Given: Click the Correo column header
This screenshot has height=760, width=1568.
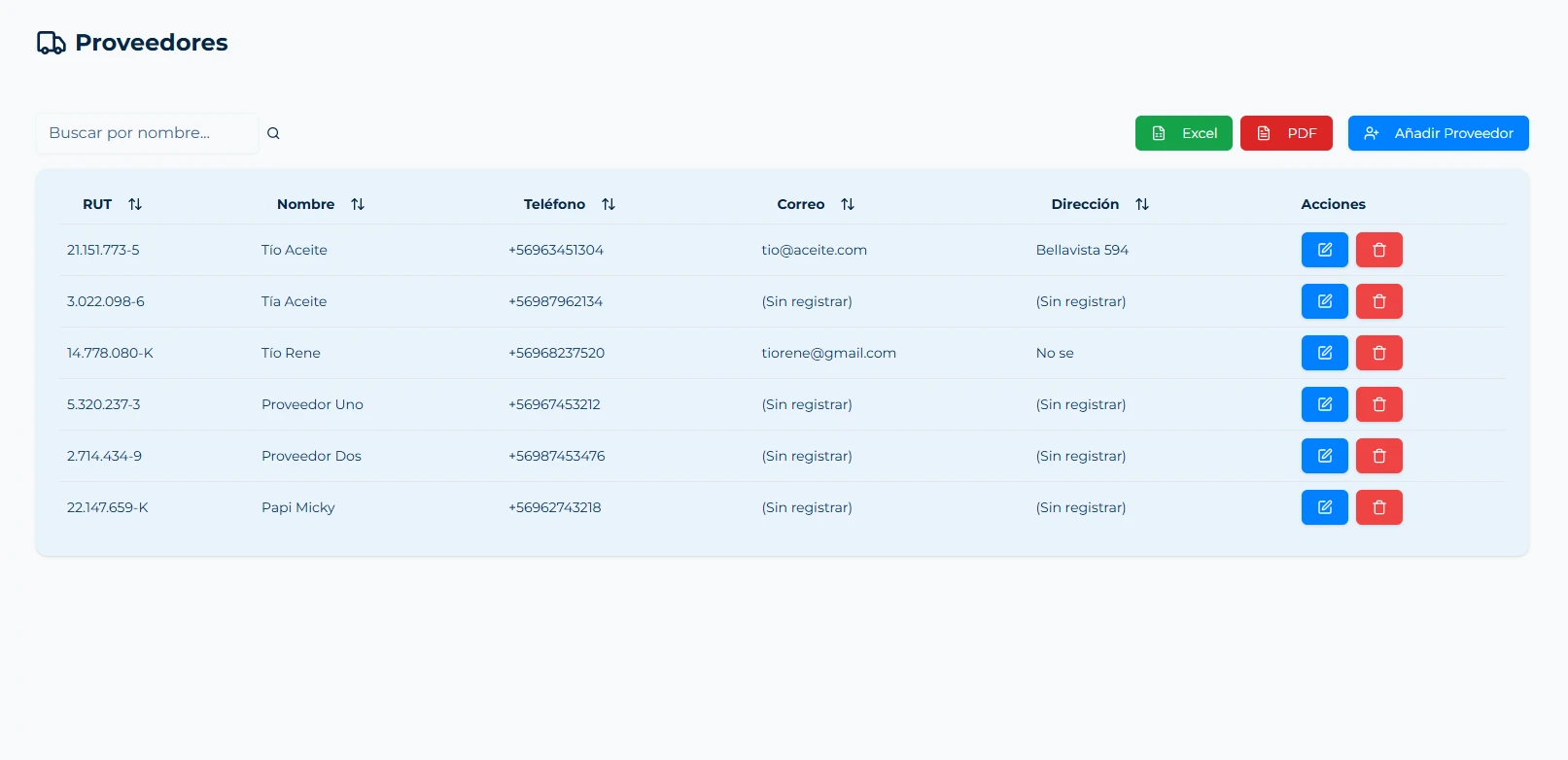Looking at the screenshot, I should 801,204.
